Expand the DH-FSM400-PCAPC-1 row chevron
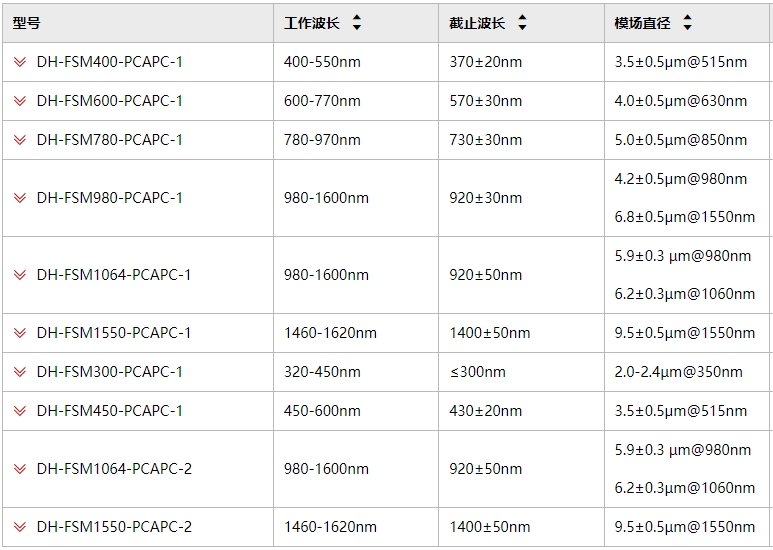Screen dimensions: 773x550 tap(20, 62)
